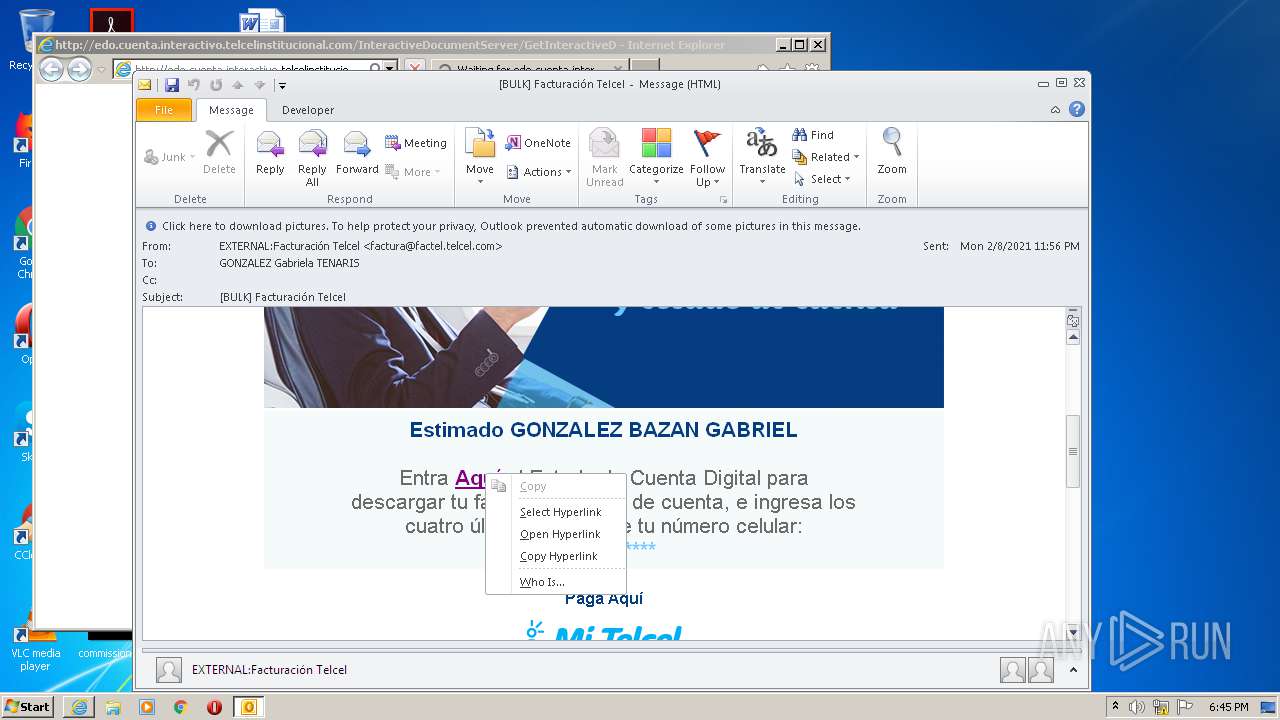1280x720 pixels.
Task: Click the Outlook taskbar button
Action: [249, 707]
